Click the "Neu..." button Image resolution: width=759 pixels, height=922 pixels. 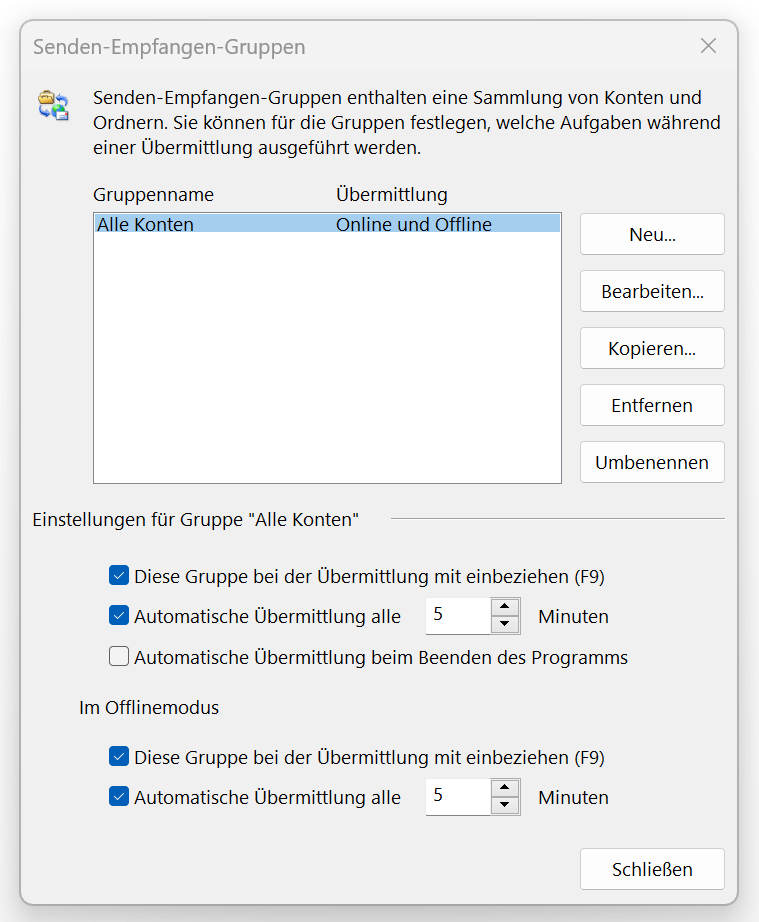(652, 235)
